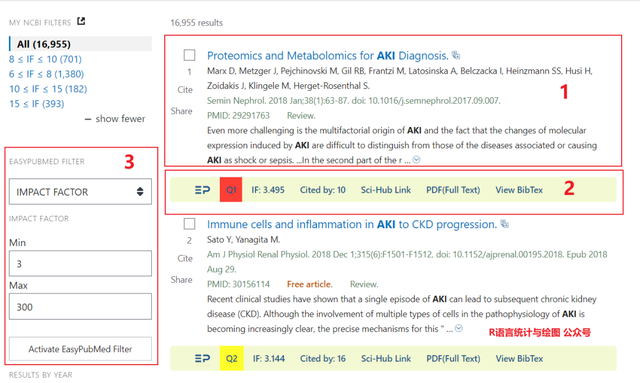Click EasyPubMed EP logo in Q2 bar

pyautogui.click(x=202, y=359)
